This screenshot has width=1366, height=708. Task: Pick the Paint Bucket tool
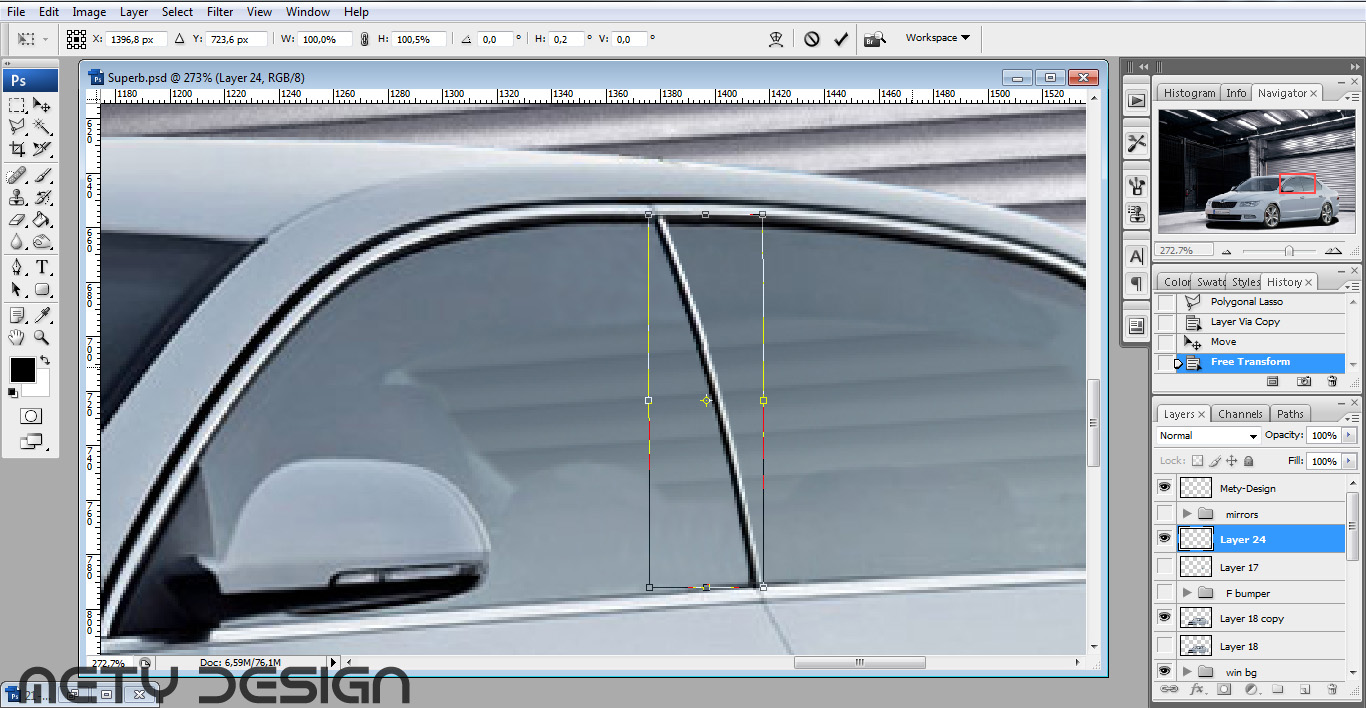tap(42, 220)
